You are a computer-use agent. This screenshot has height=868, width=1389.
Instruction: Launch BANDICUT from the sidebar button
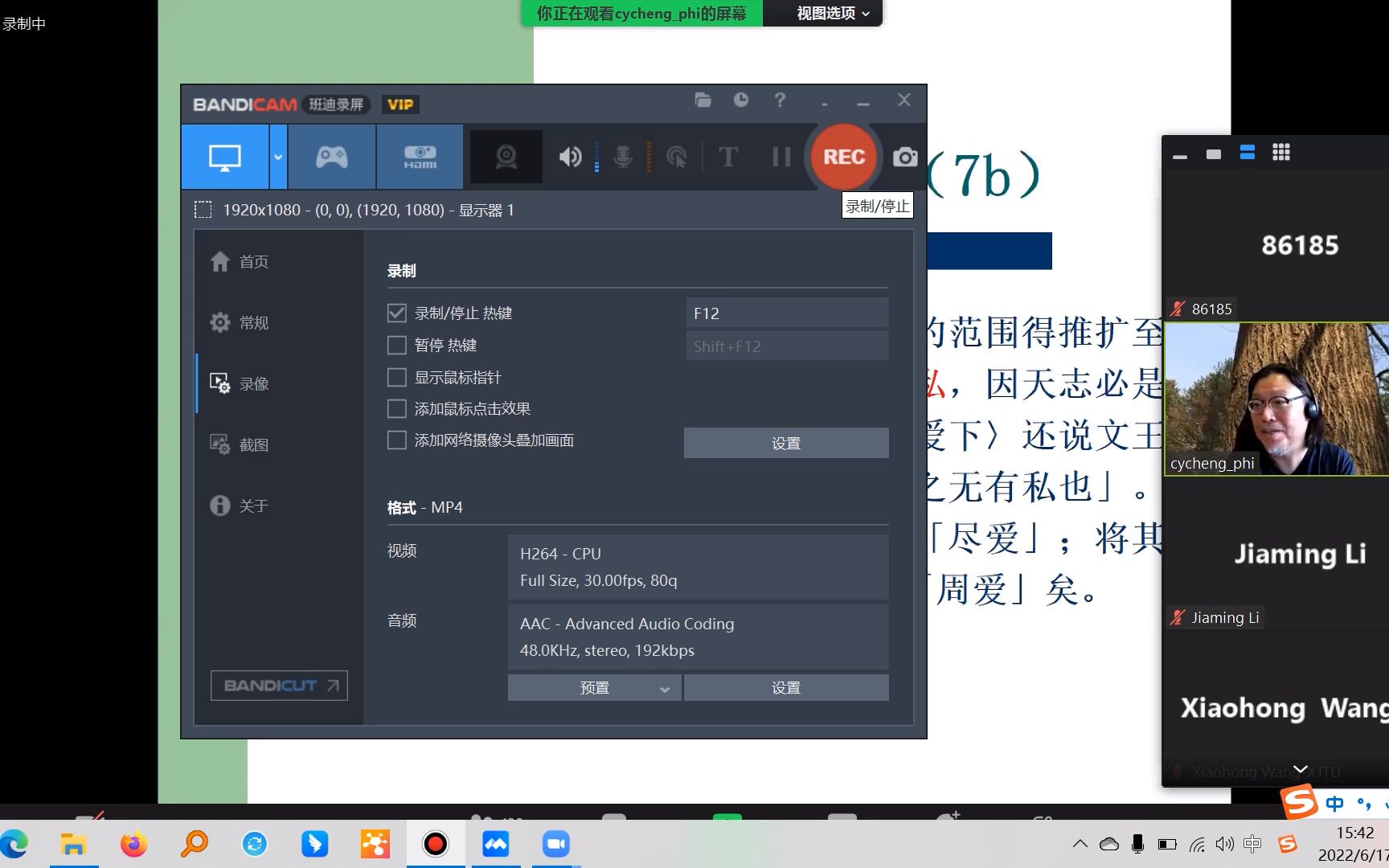tap(279, 686)
